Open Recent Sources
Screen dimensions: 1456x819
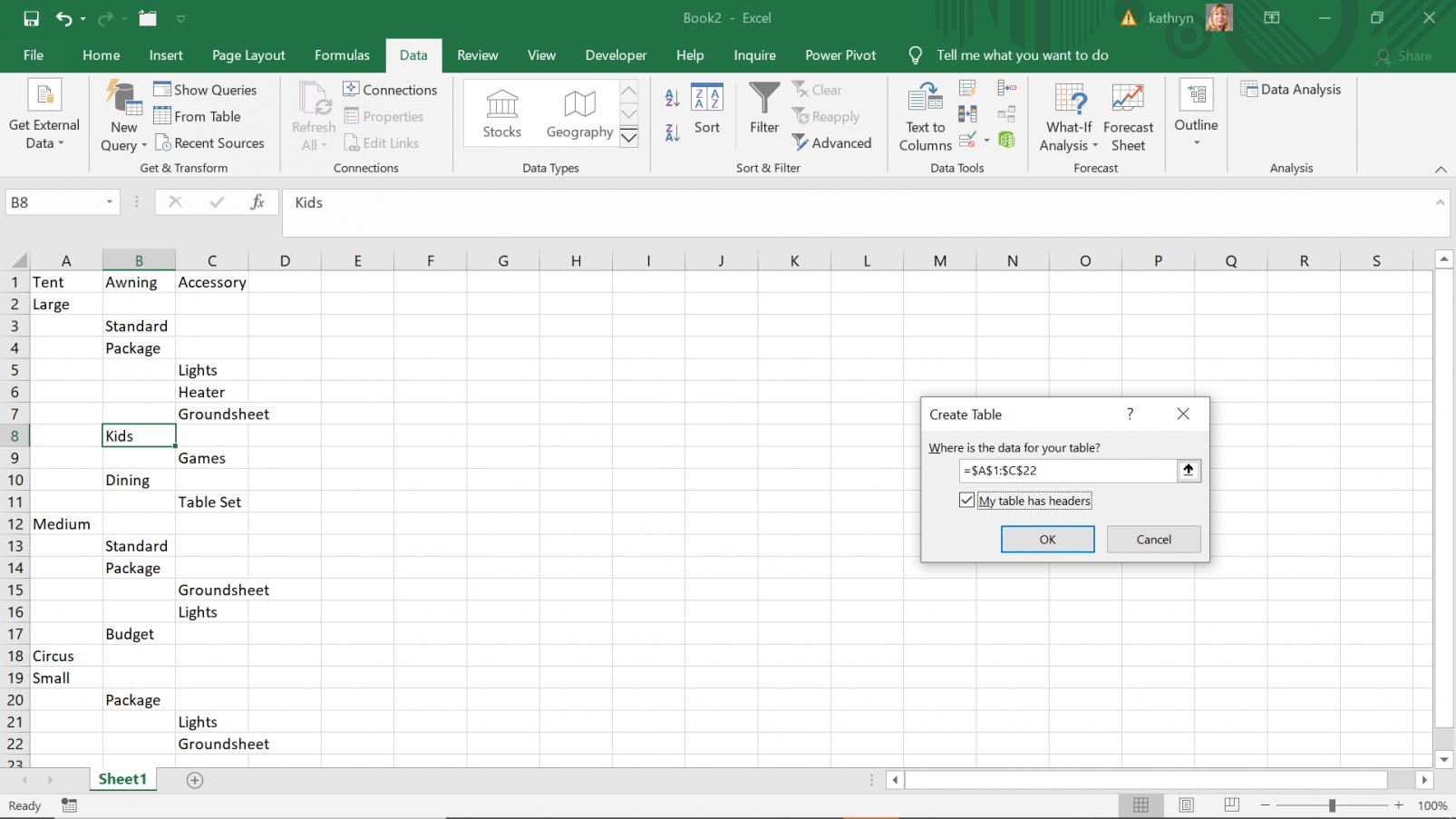click(x=209, y=143)
